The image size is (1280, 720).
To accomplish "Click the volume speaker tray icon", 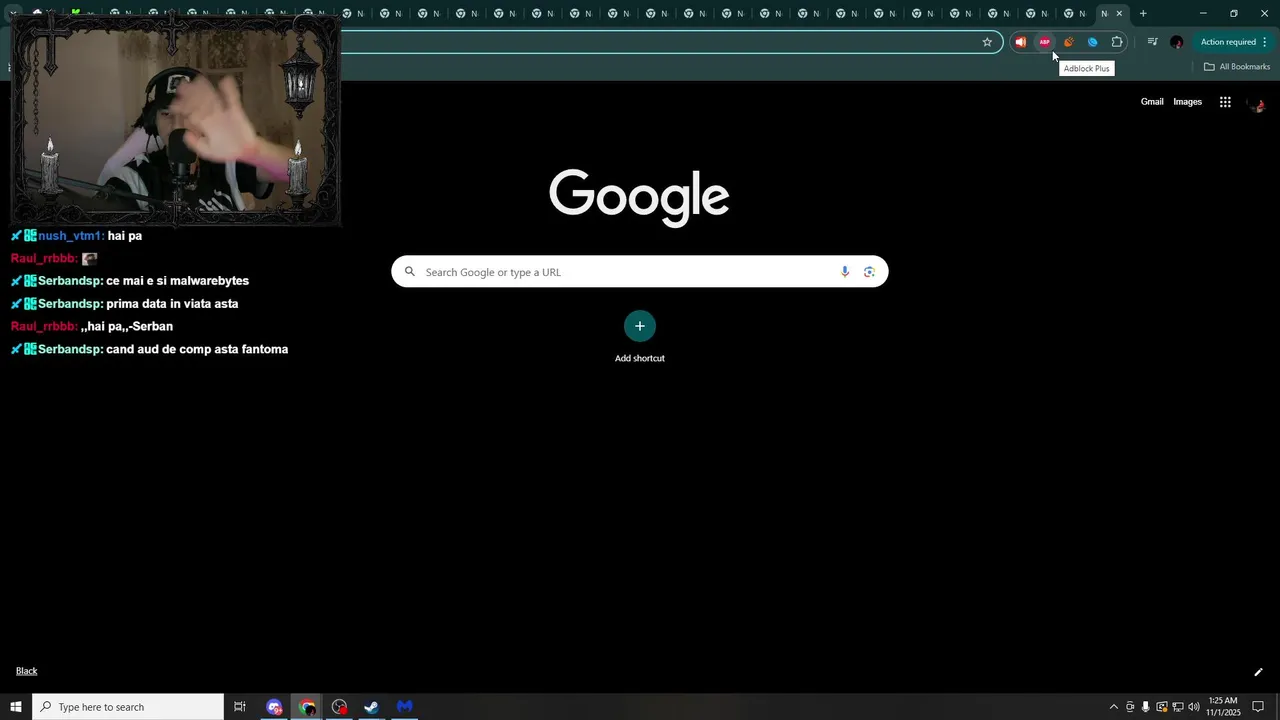I will (x=1193, y=707).
